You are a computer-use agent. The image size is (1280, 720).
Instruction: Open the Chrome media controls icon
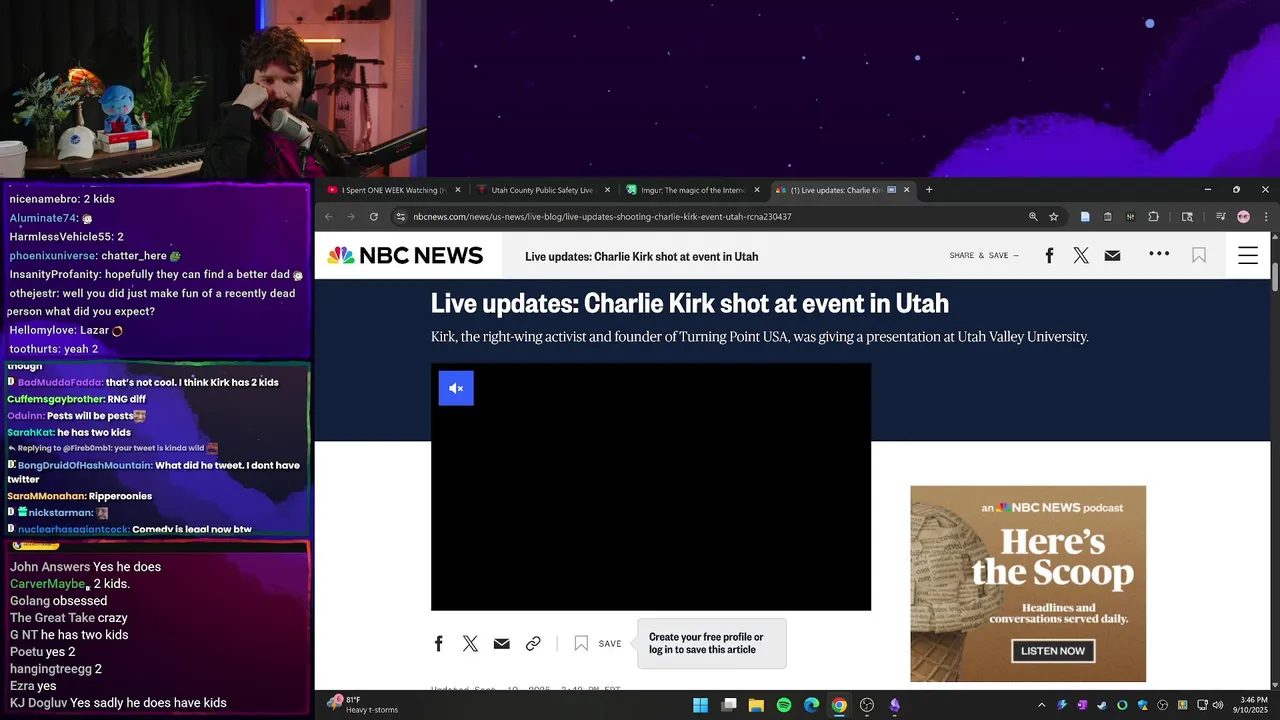tap(1220, 217)
